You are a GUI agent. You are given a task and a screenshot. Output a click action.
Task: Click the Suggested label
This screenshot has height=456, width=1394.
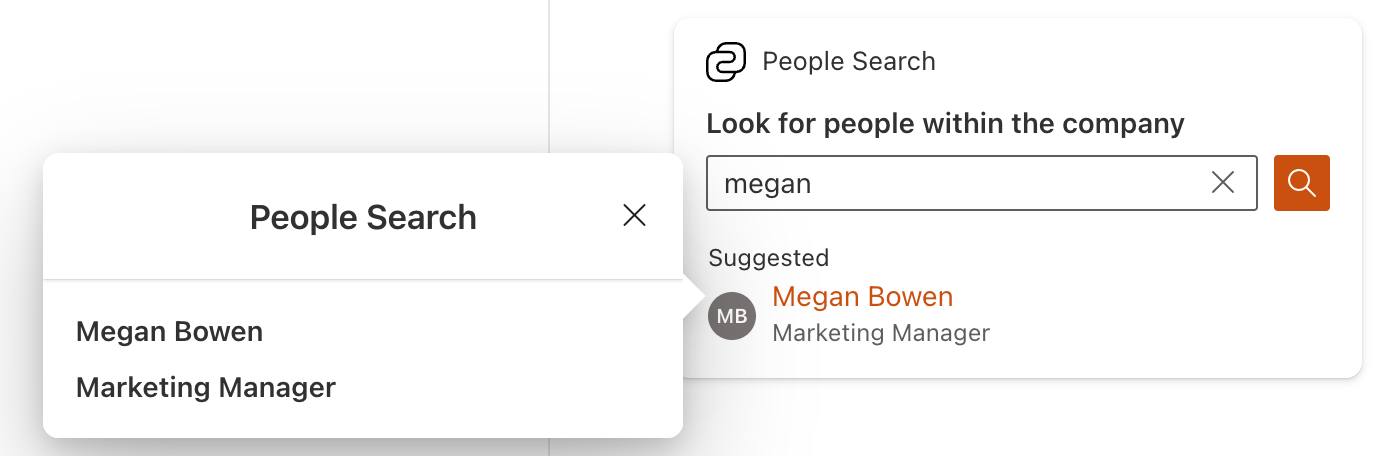768,258
